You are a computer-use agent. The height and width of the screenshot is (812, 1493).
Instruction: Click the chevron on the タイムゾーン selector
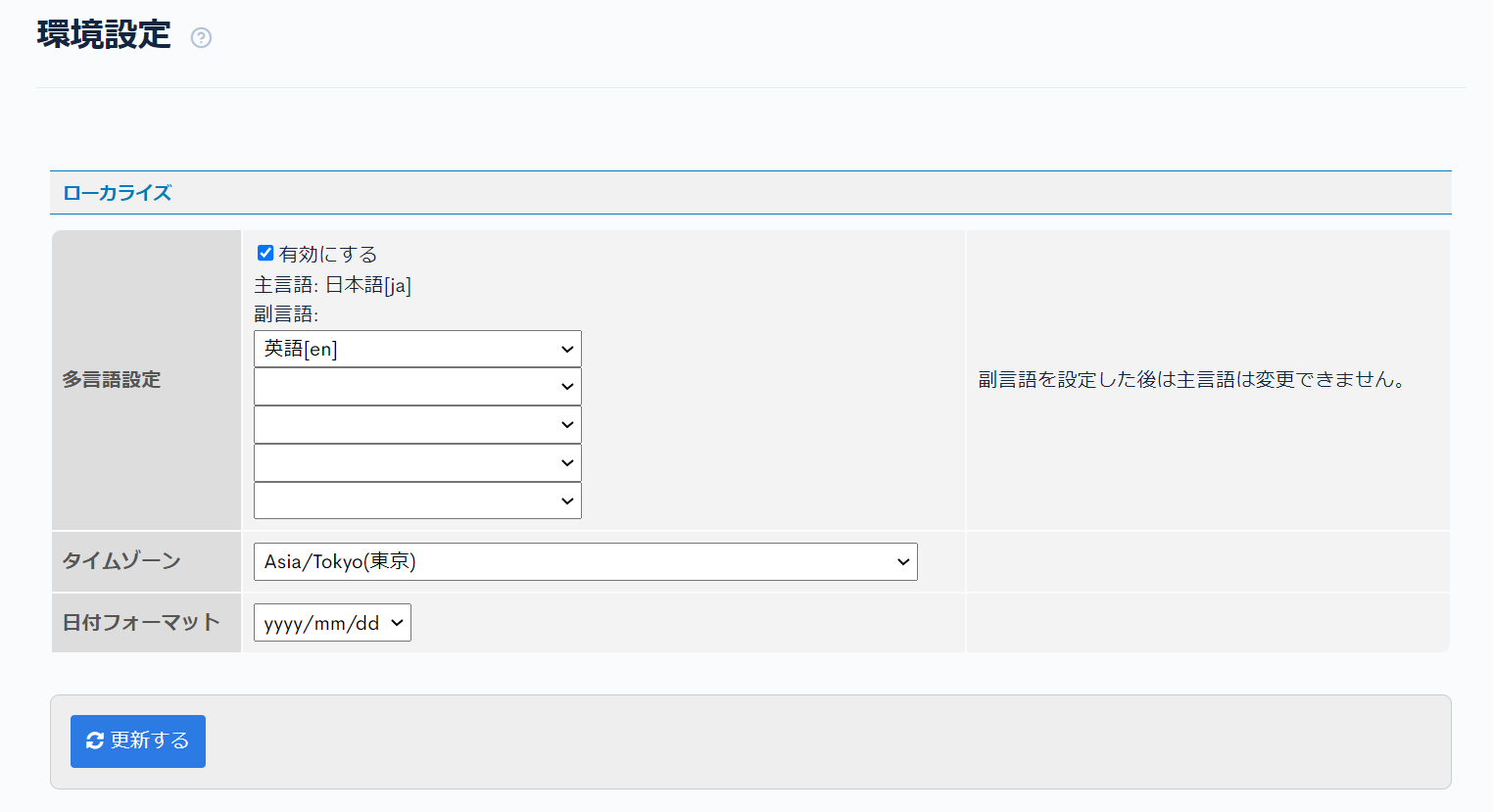(x=902, y=561)
